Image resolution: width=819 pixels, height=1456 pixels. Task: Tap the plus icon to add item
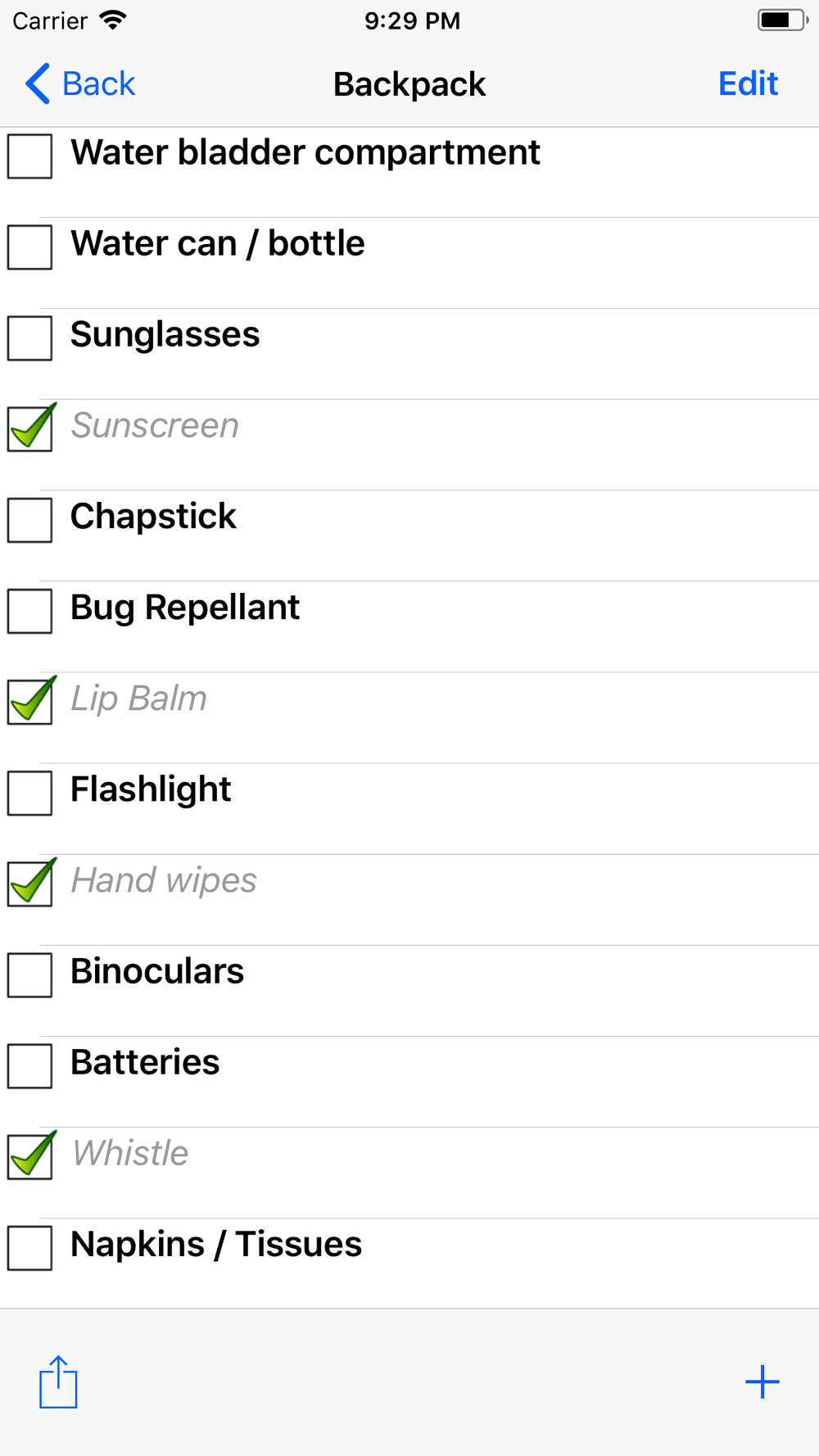[x=762, y=1381]
